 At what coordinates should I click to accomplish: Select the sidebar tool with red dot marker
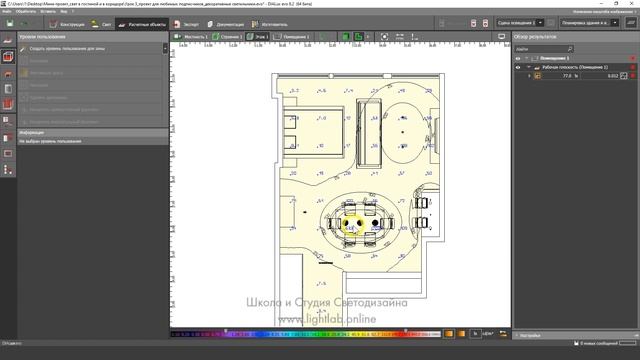pyautogui.click(x=8, y=138)
